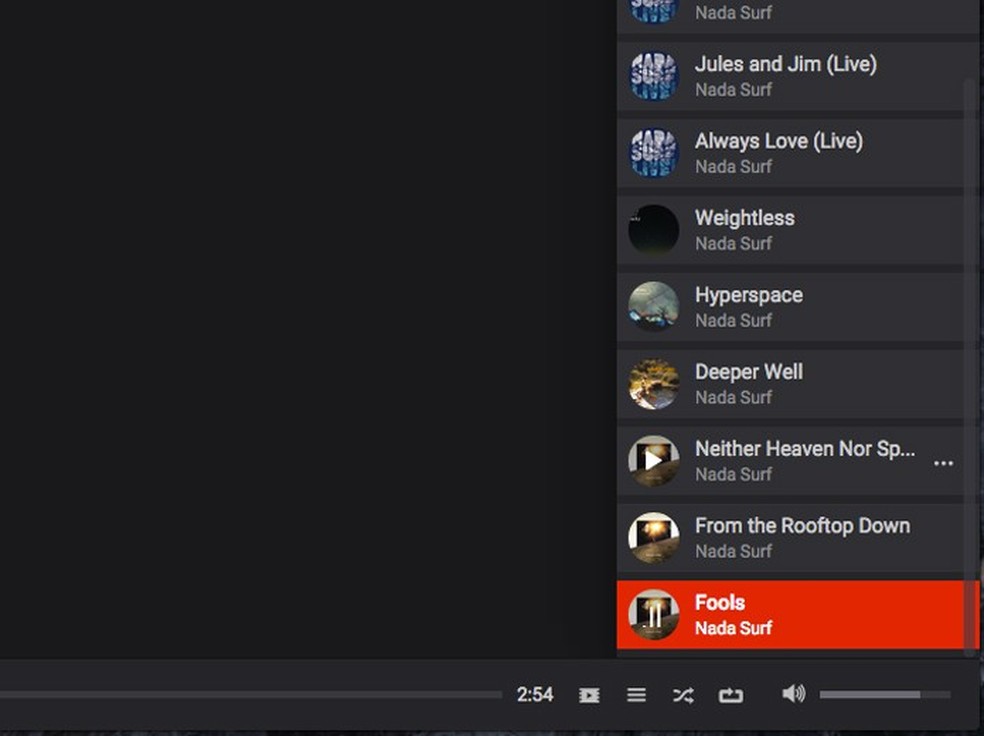Open Nada Surf artist under Weightless

pos(733,243)
